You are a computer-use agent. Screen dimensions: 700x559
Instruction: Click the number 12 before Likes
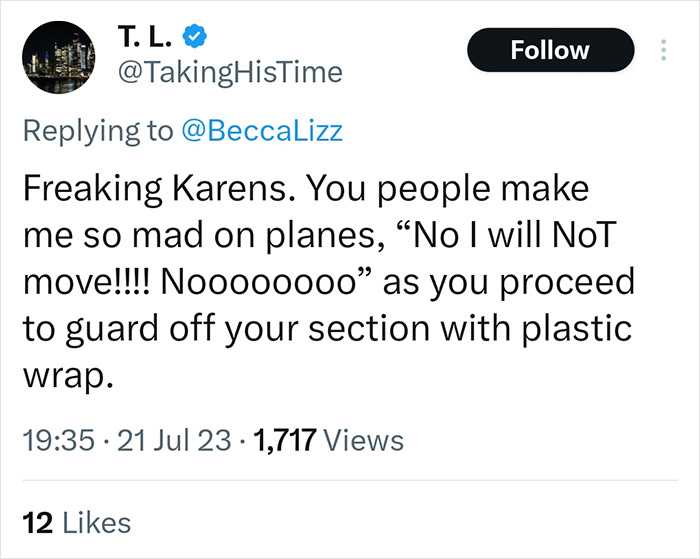(x=35, y=521)
